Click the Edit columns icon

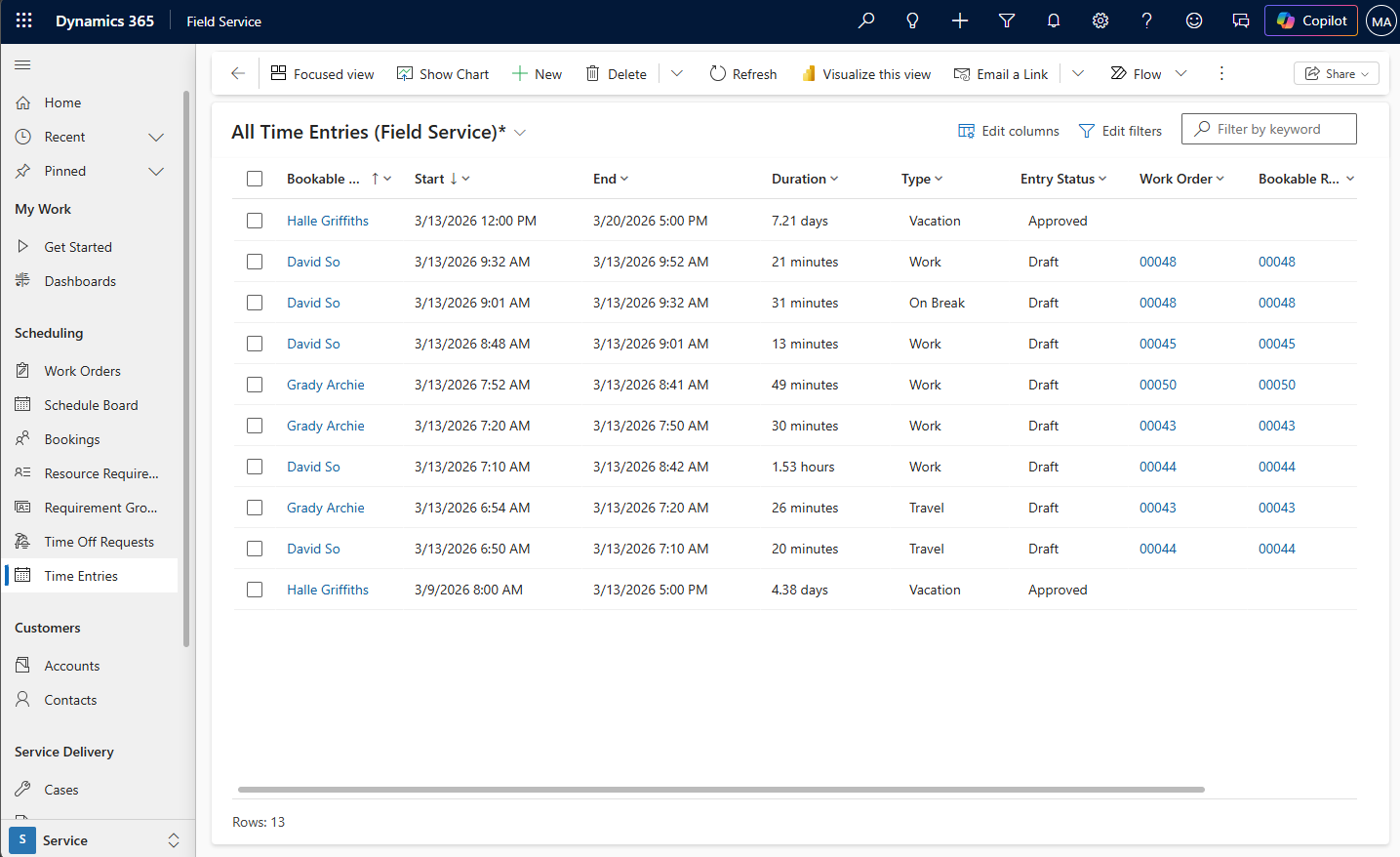coord(1008,130)
